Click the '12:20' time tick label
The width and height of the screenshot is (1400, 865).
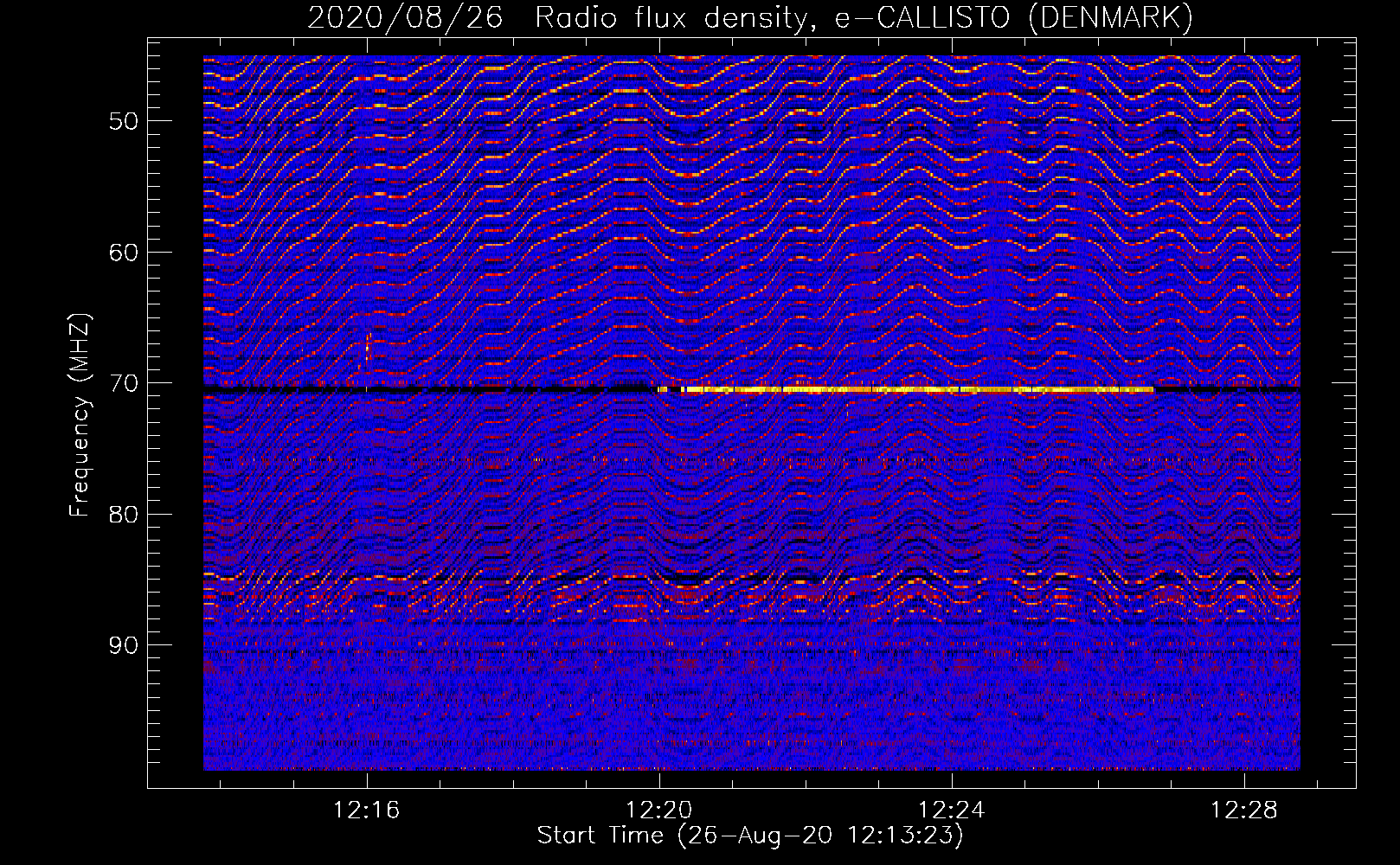click(x=659, y=811)
